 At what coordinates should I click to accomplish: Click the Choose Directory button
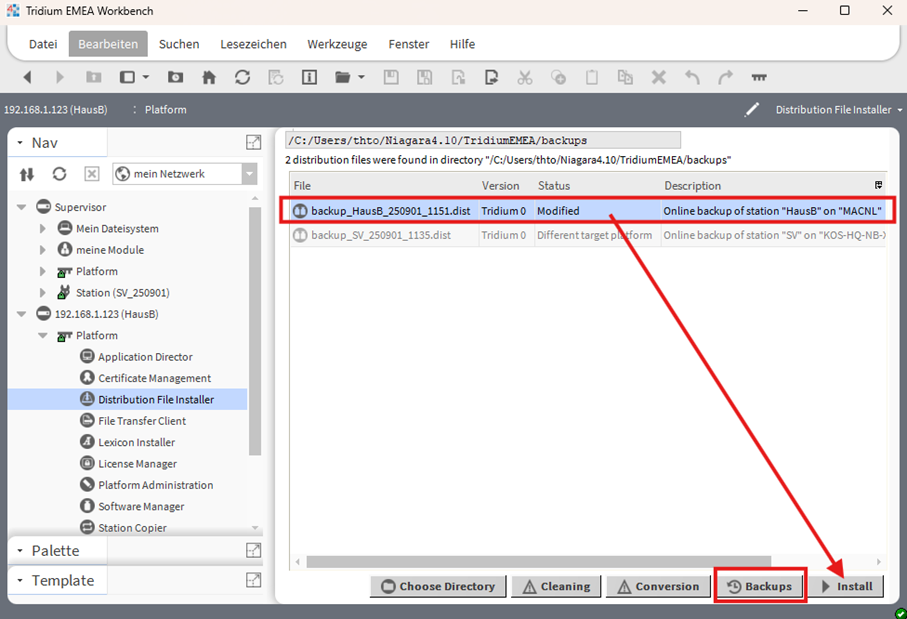pos(438,587)
